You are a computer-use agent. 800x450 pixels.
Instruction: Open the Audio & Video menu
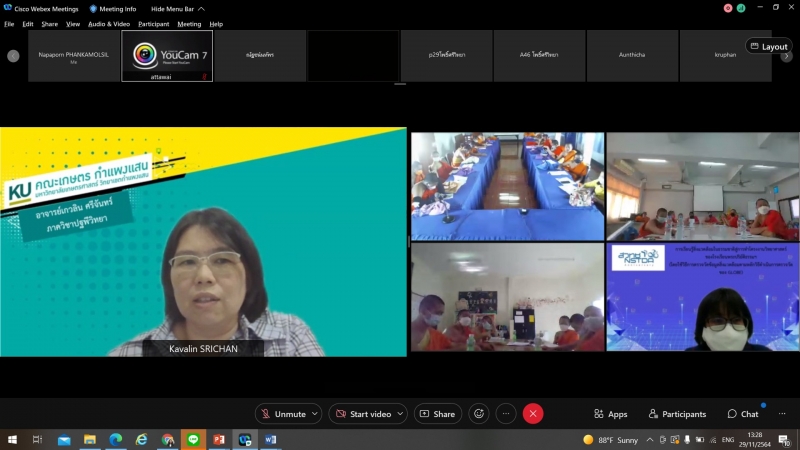(109, 24)
